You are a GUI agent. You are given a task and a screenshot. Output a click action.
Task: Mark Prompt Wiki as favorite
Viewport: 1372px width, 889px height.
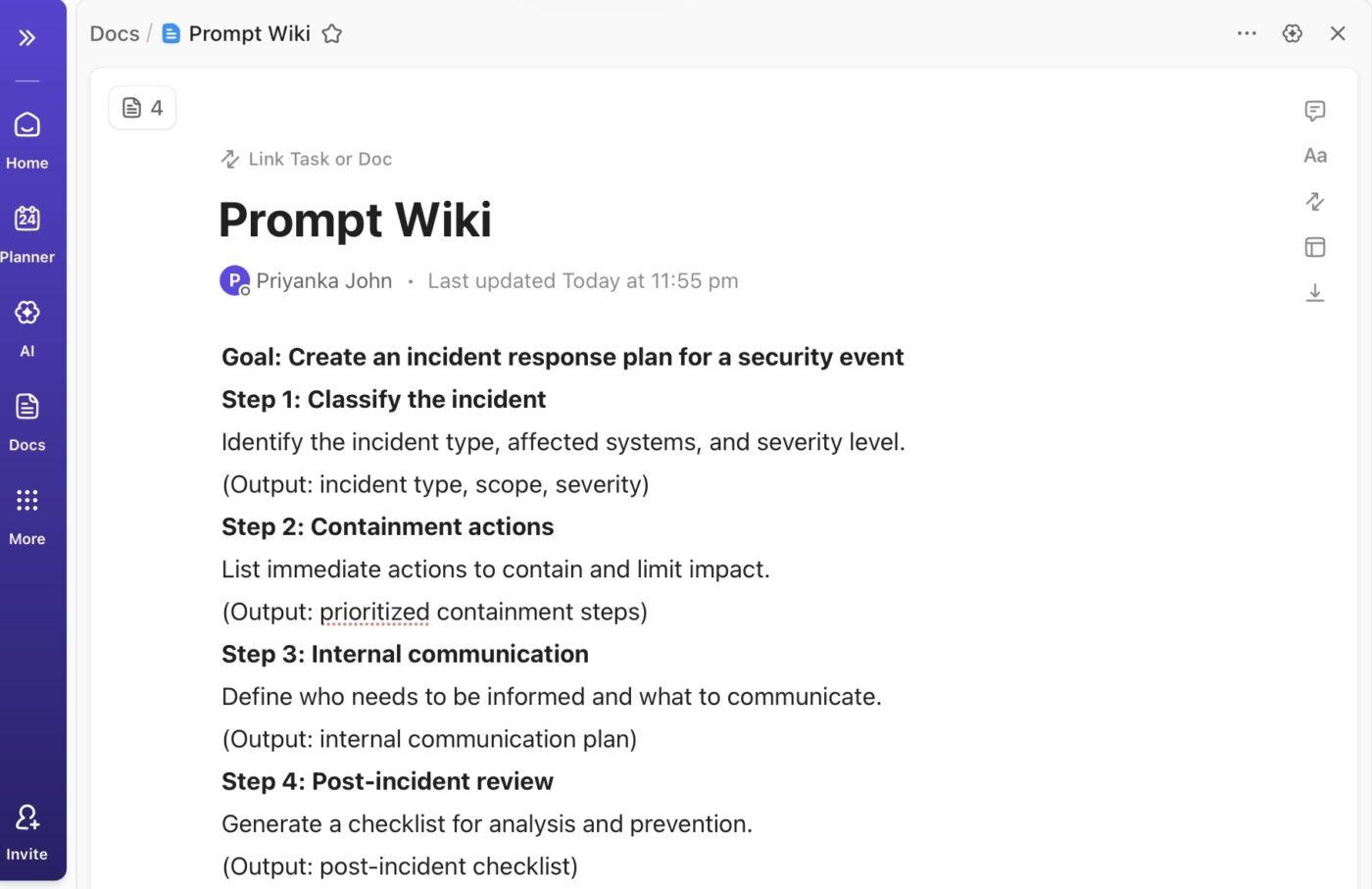(x=331, y=32)
